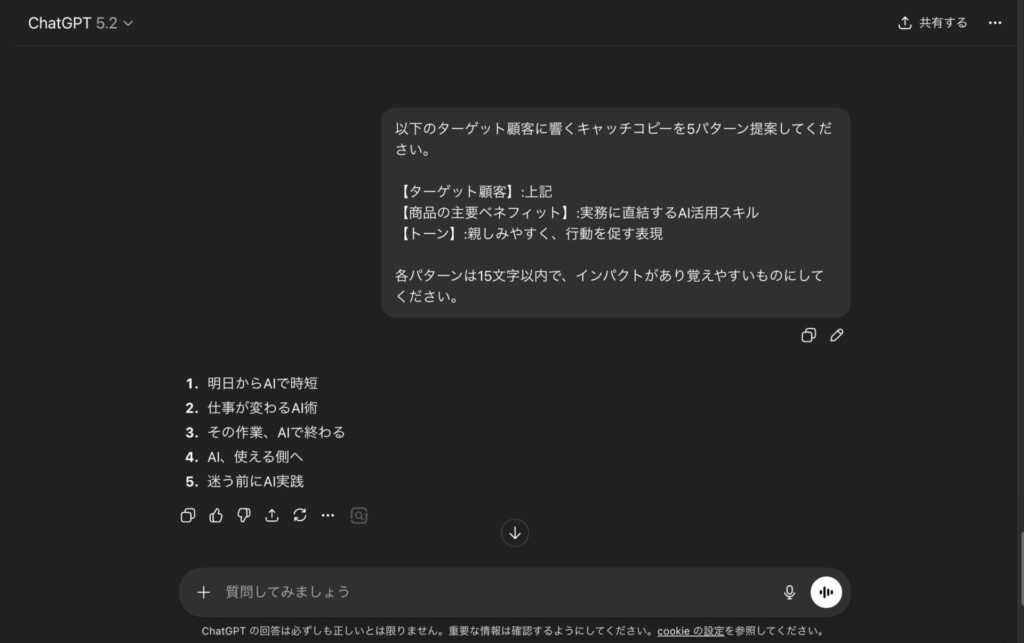Open the ChatGPT 5.2 model selector dropdown
1024x643 pixels.
tap(80, 23)
